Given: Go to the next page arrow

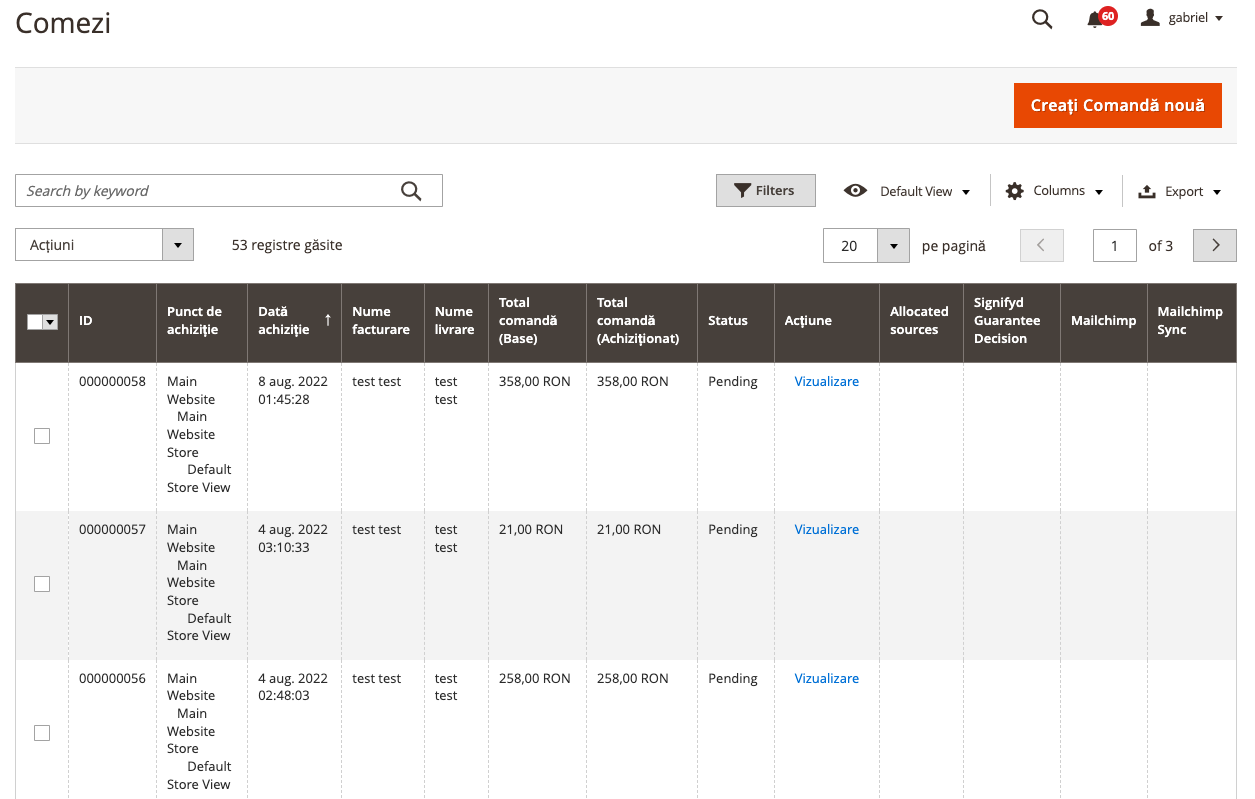Looking at the screenshot, I should click(1215, 246).
